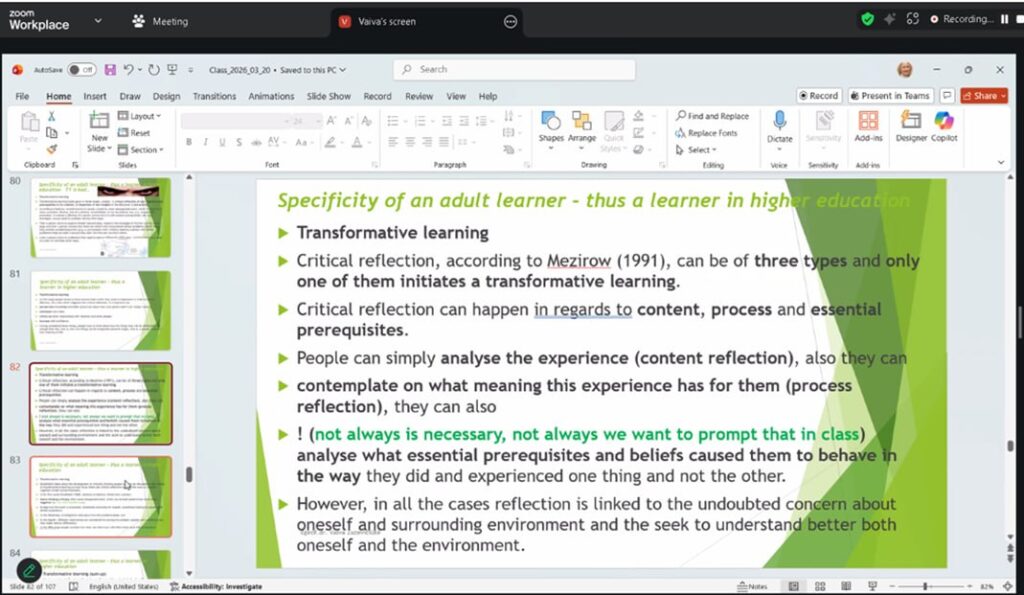Click Present in Teams button
The image size is (1024, 595).
(890, 95)
